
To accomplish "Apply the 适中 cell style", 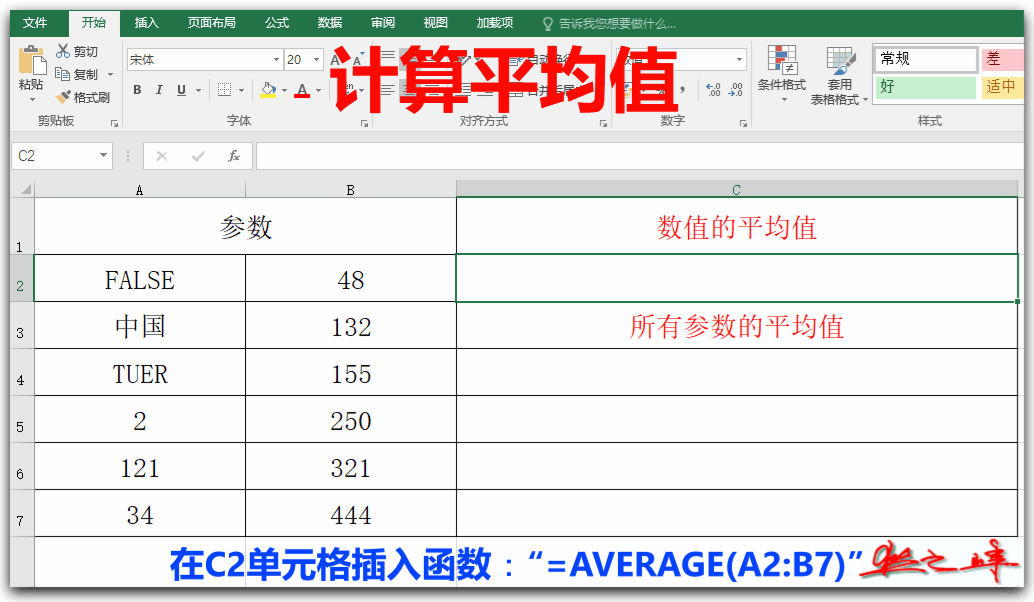I will click(x=1002, y=86).
